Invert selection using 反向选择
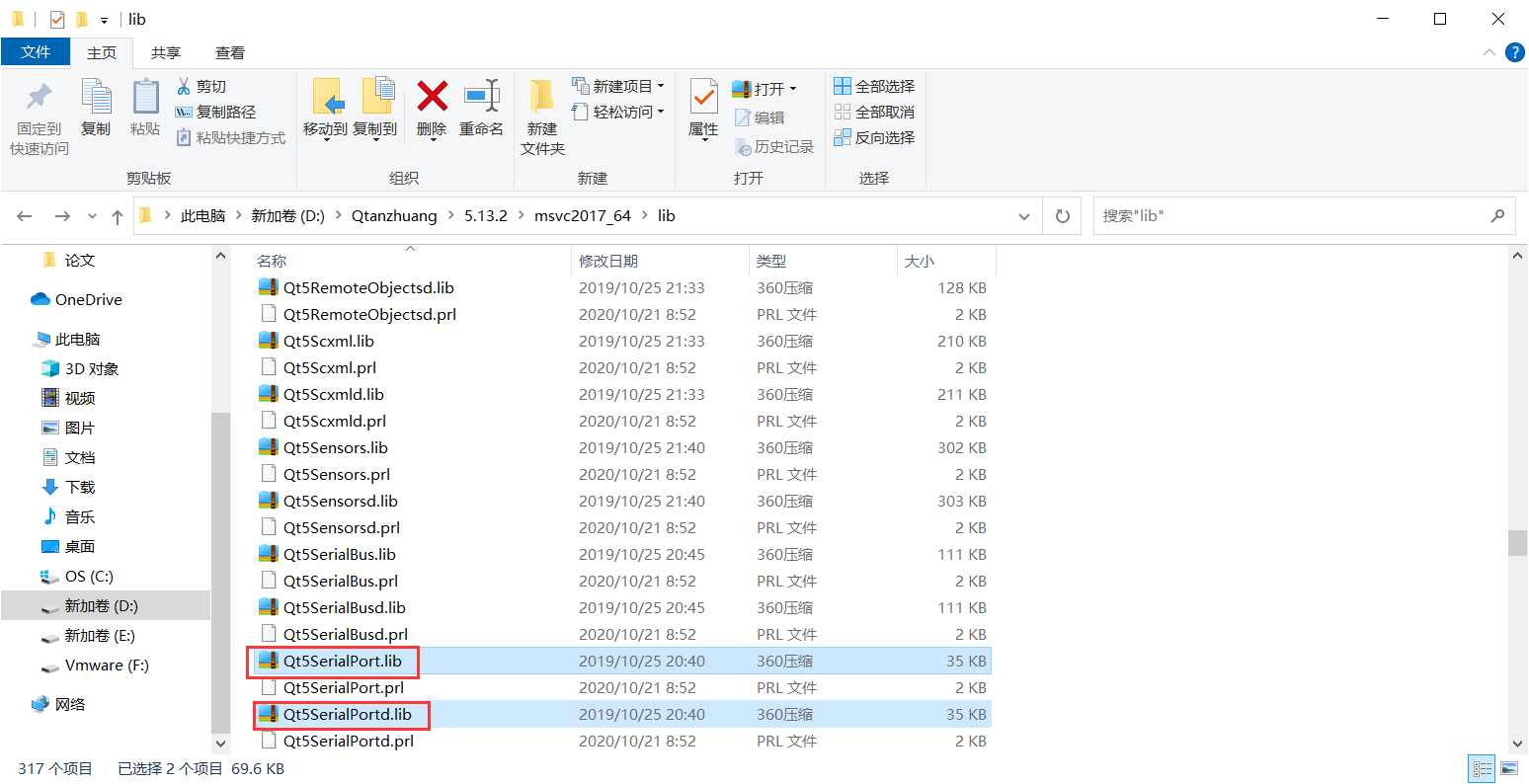This screenshot has width=1529, height=784. [x=875, y=137]
